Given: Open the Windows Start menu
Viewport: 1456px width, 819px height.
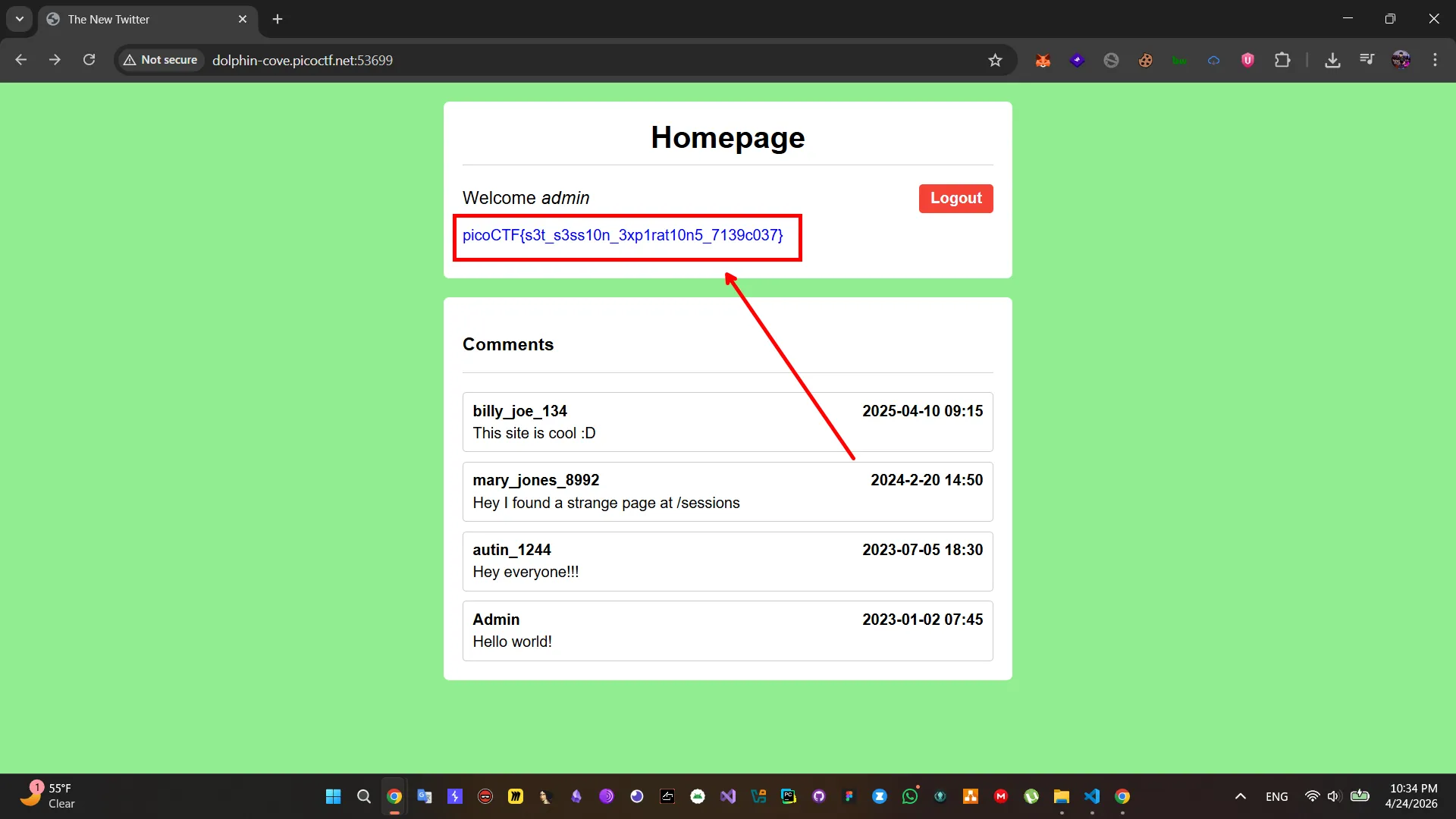Looking at the screenshot, I should [333, 796].
